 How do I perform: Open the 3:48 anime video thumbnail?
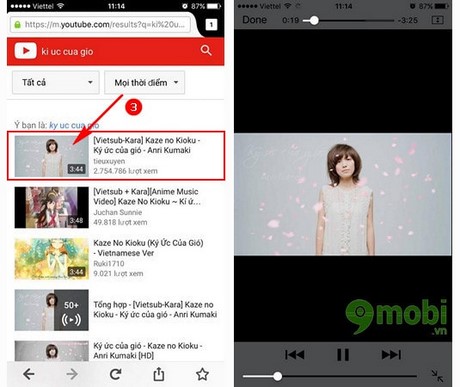click(51, 207)
